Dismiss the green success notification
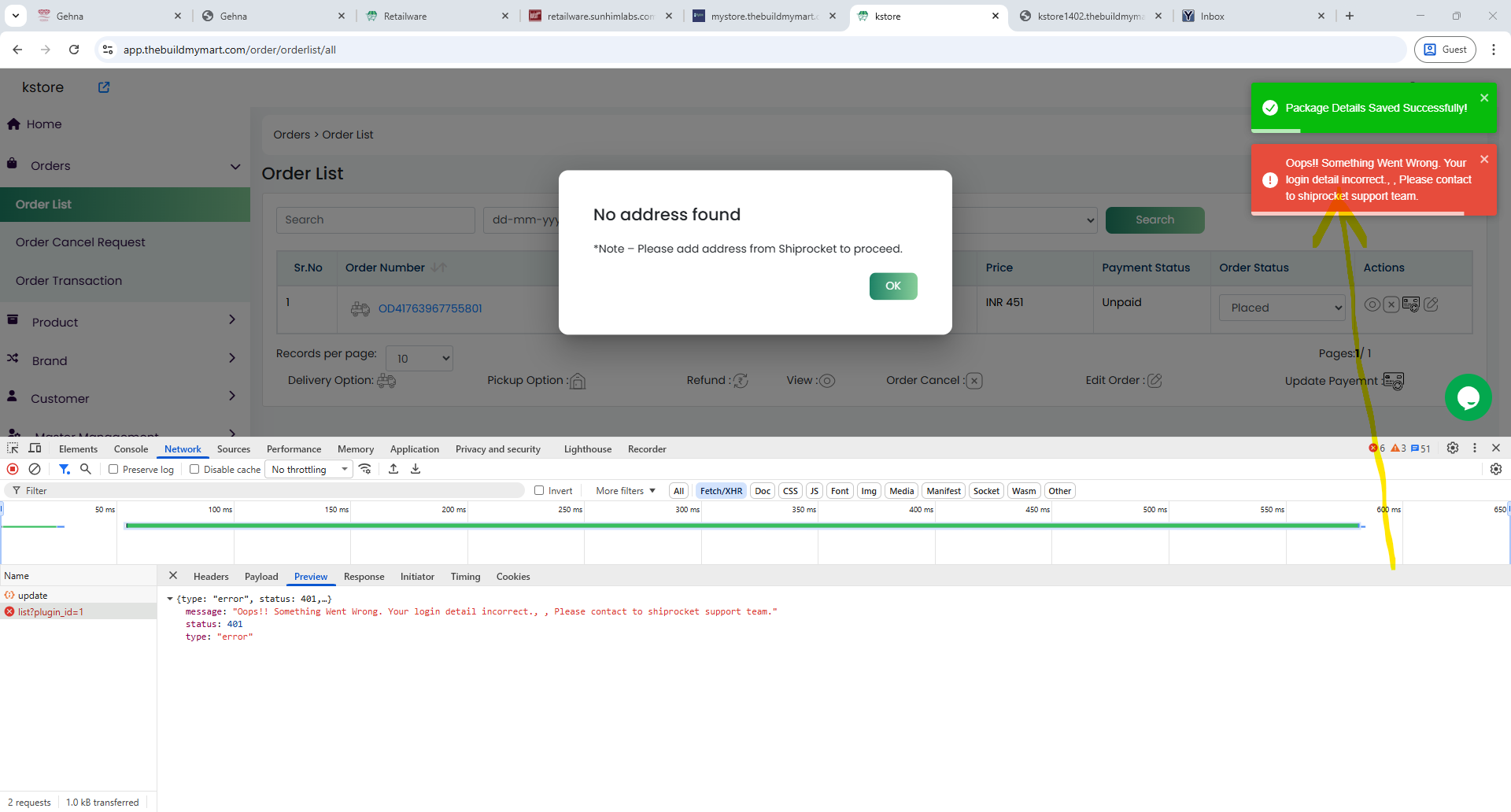The height and width of the screenshot is (812, 1511). 1484,98
